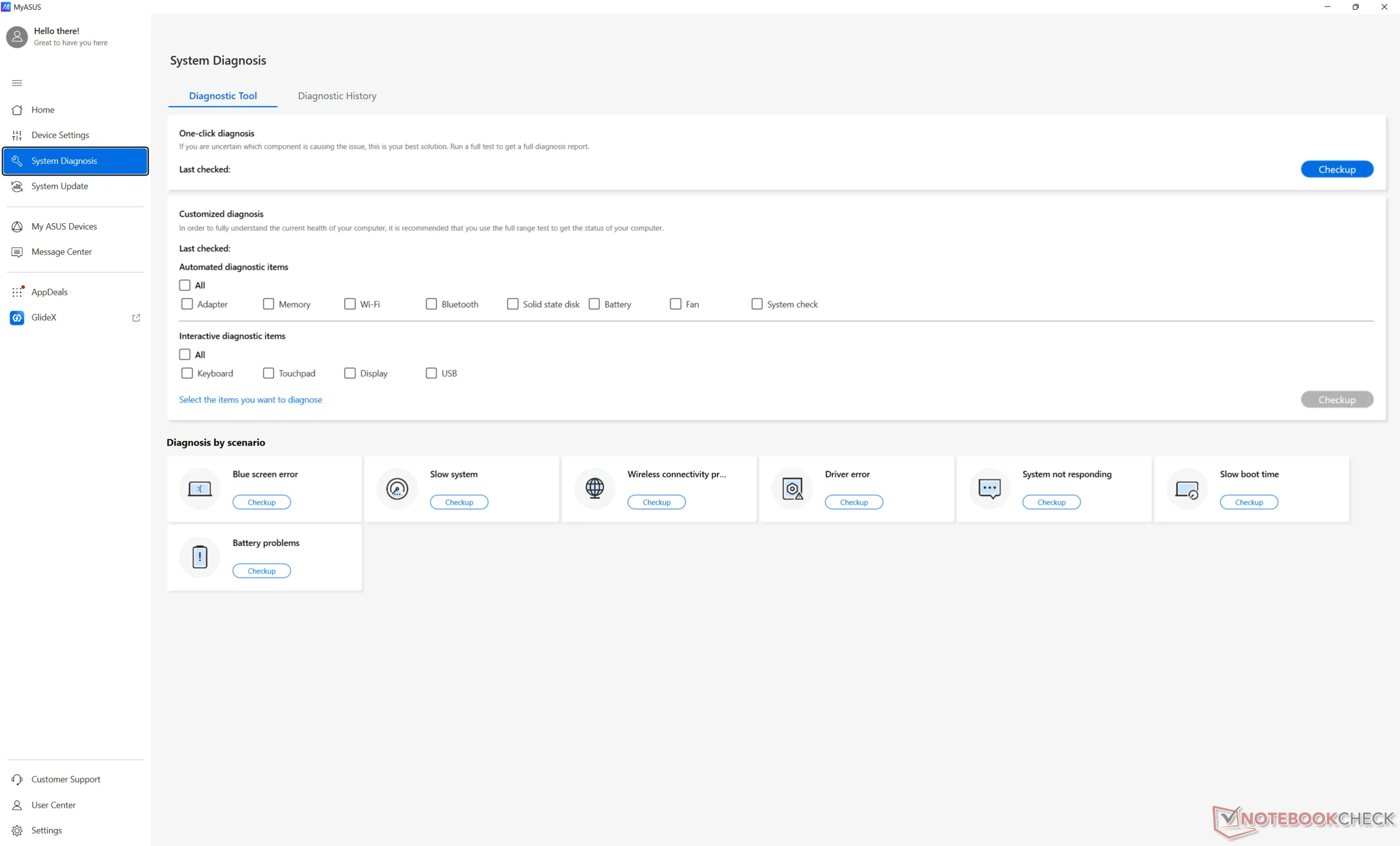Viewport: 1400px width, 846px height.
Task: Click the Battery problems icon
Action: click(200, 557)
